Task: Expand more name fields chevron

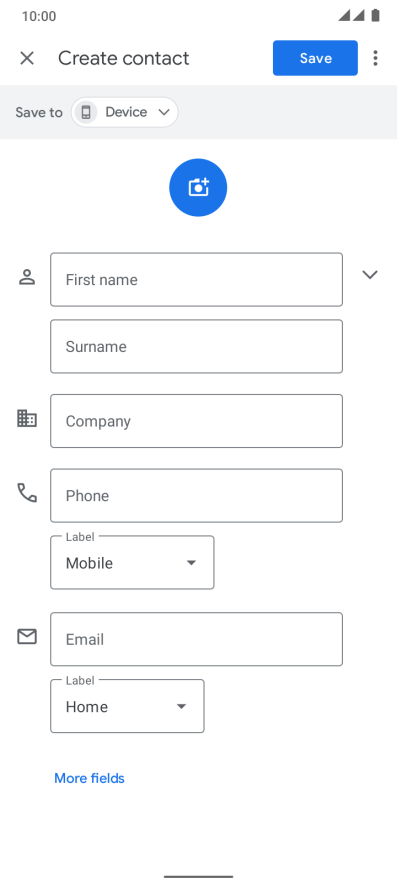Action: tap(370, 275)
